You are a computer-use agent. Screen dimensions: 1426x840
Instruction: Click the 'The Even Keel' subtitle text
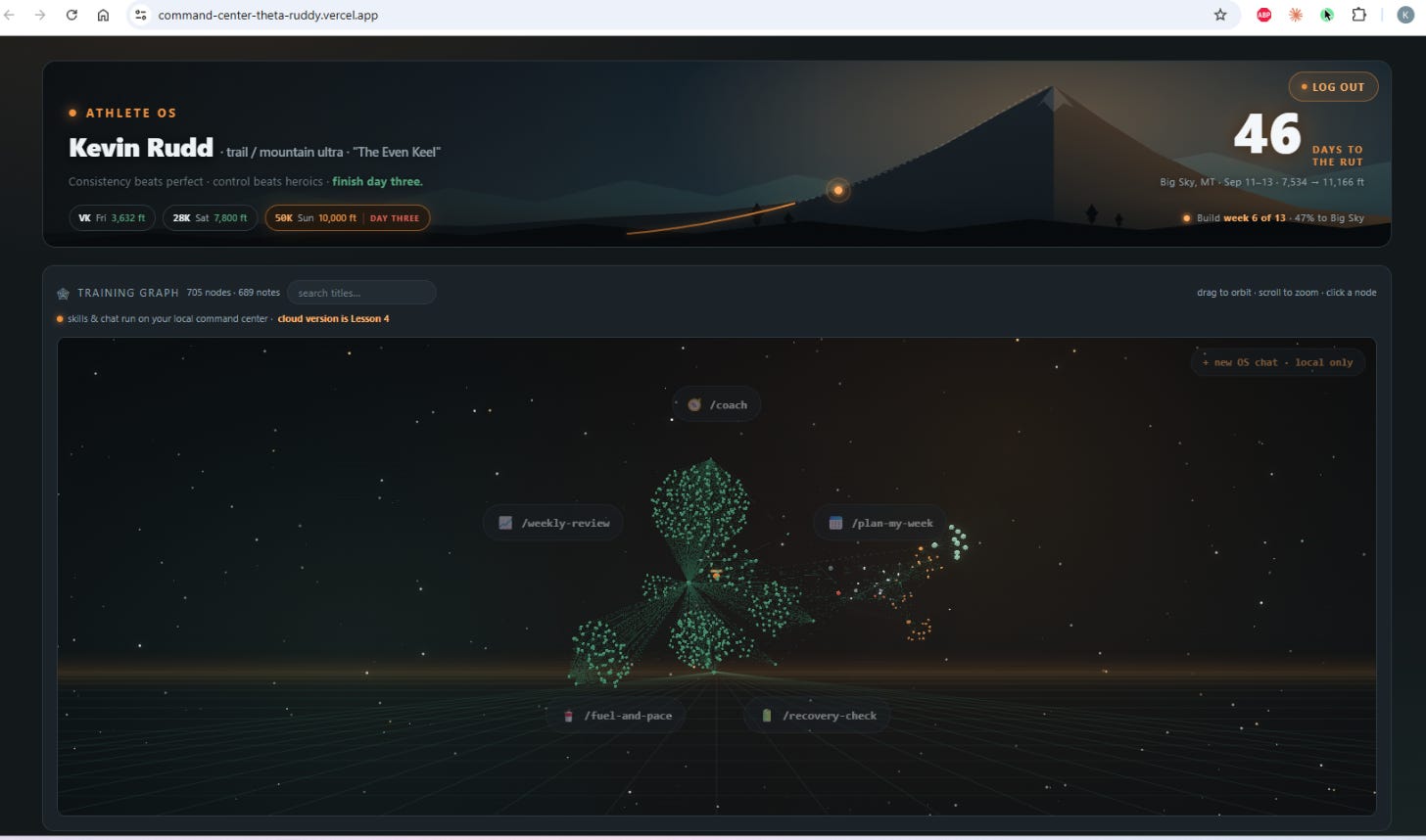pos(397,152)
